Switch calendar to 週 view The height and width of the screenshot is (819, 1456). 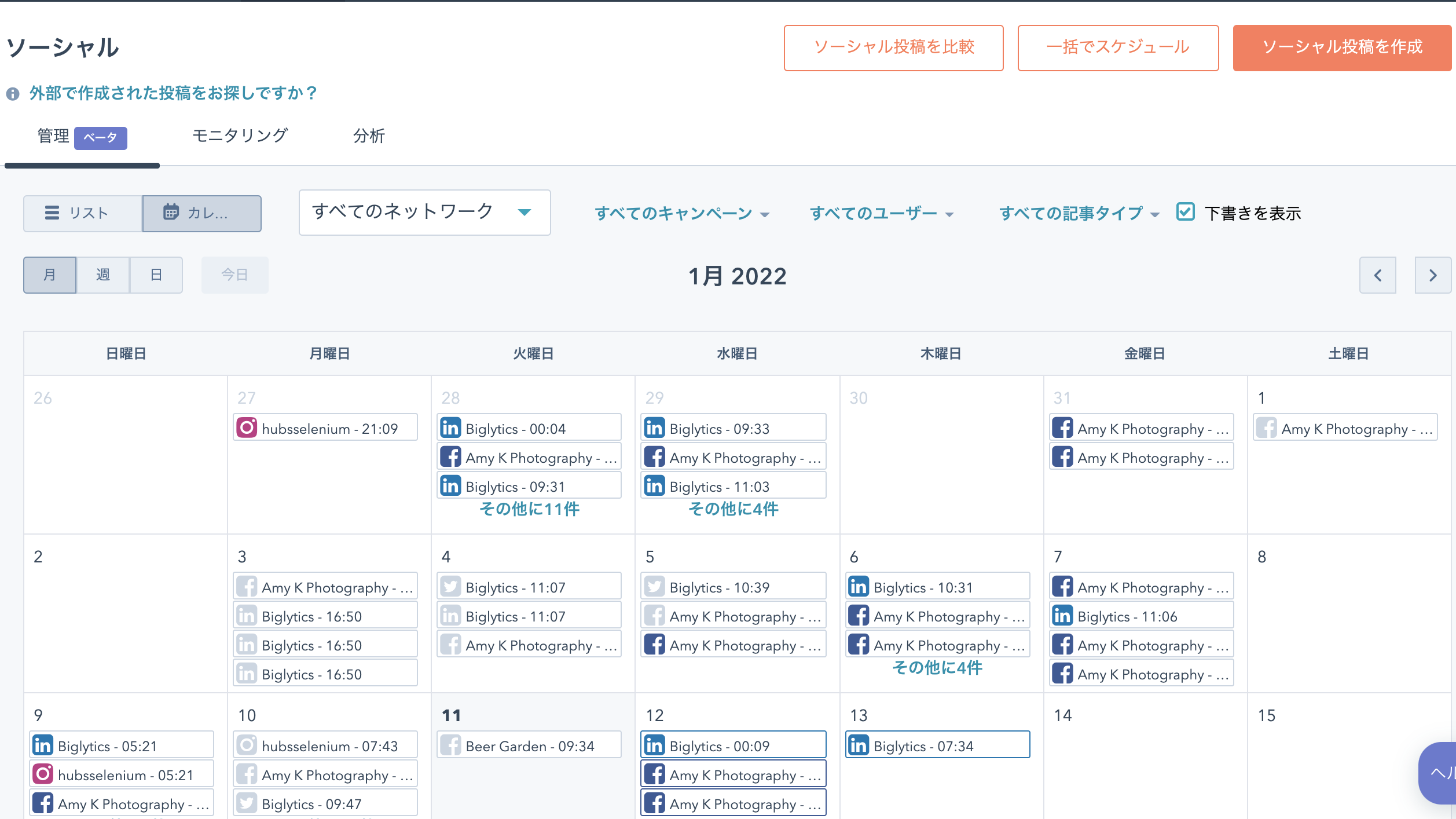[x=102, y=275]
